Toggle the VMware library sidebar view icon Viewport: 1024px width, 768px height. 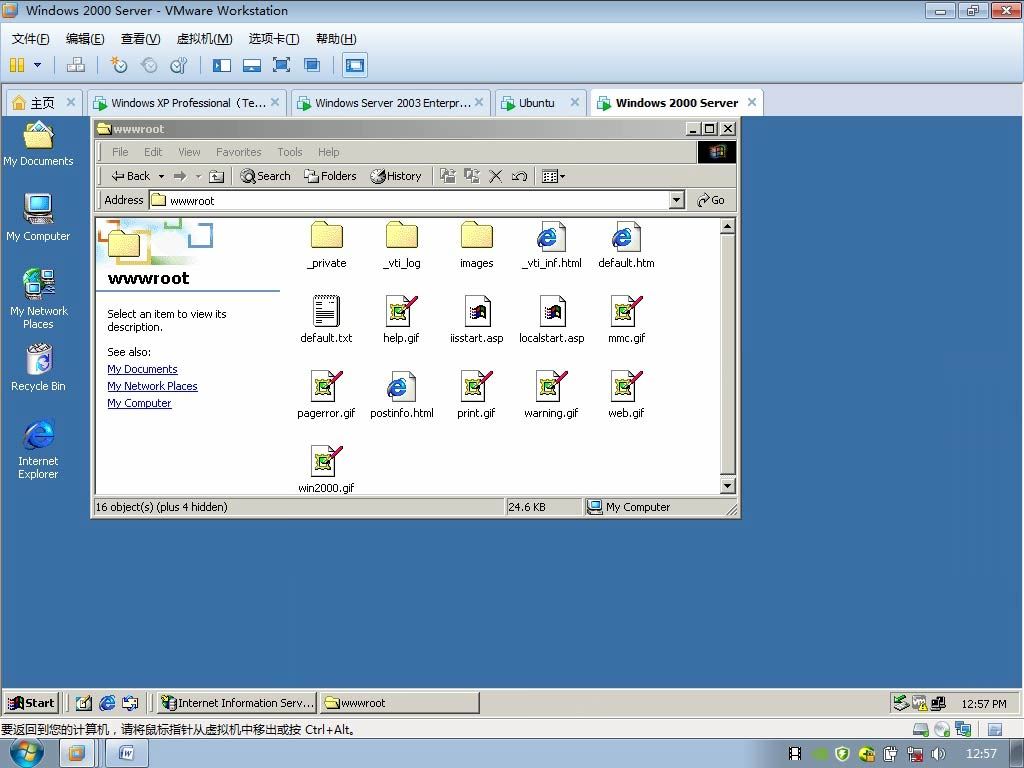pyautogui.click(x=222, y=65)
